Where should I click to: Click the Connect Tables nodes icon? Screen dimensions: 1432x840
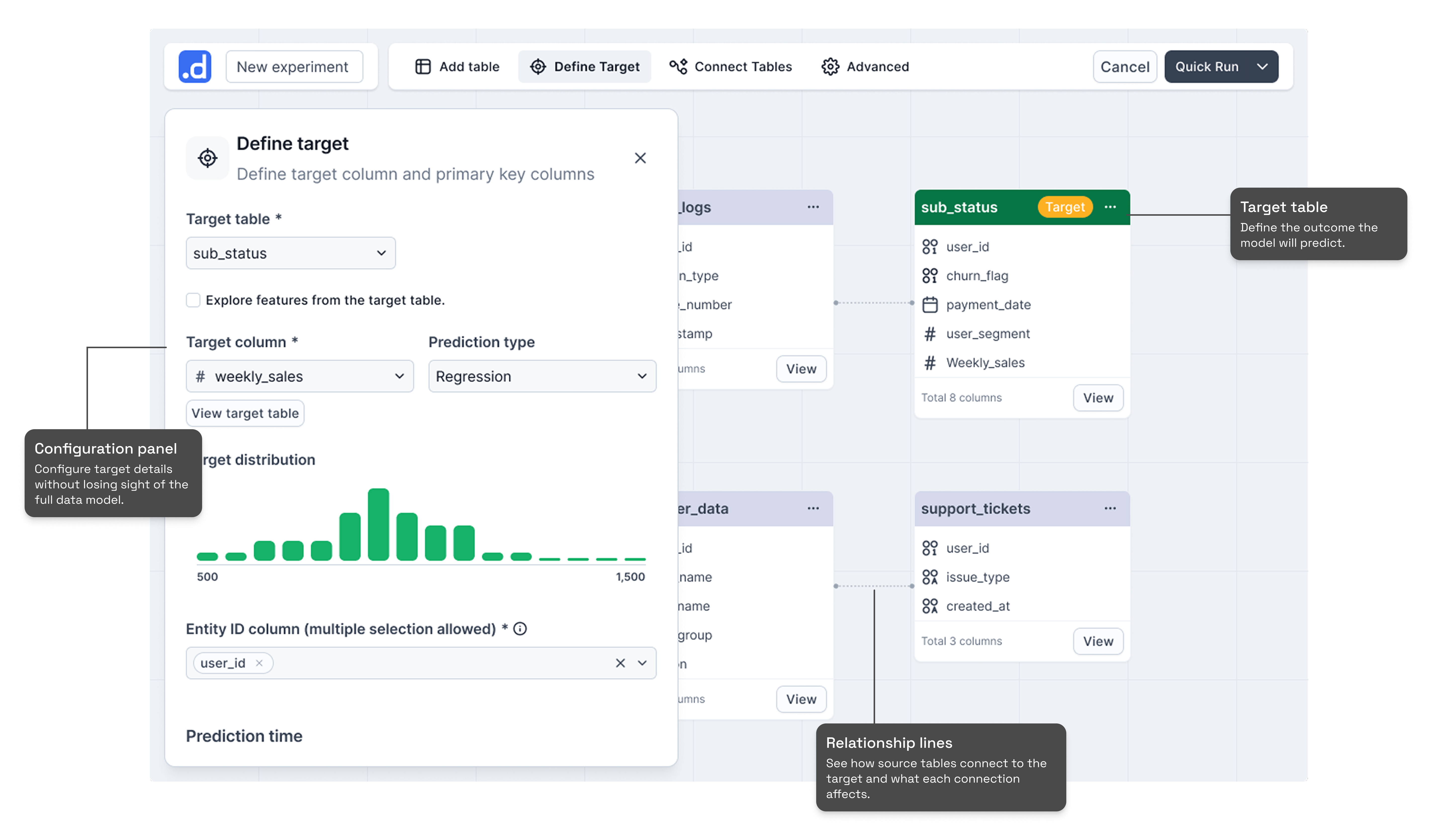point(678,66)
